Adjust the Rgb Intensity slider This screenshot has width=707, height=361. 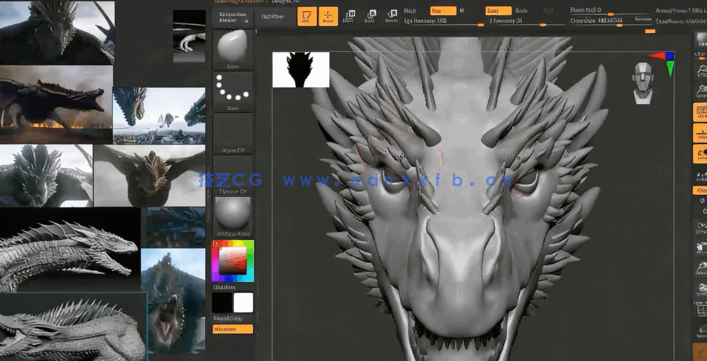pyautogui.click(x=444, y=21)
